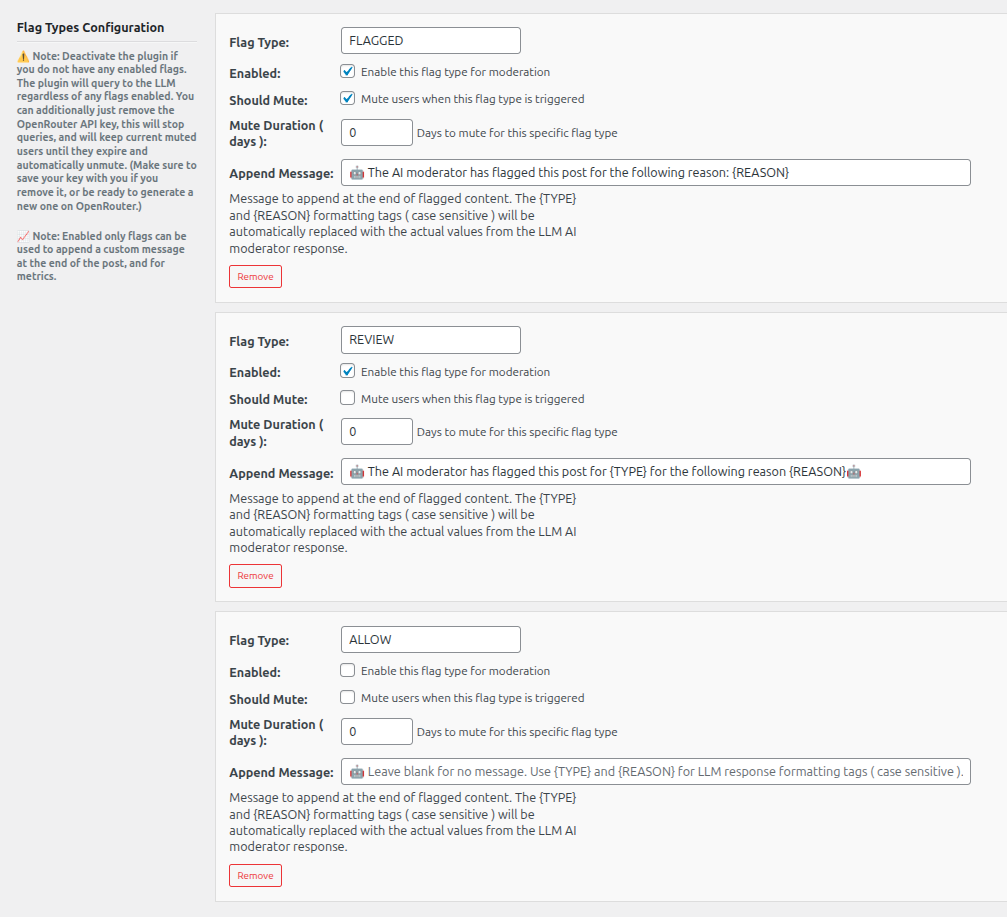Remove the ALLOW flag type
This screenshot has height=917, width=1007.
(255, 875)
